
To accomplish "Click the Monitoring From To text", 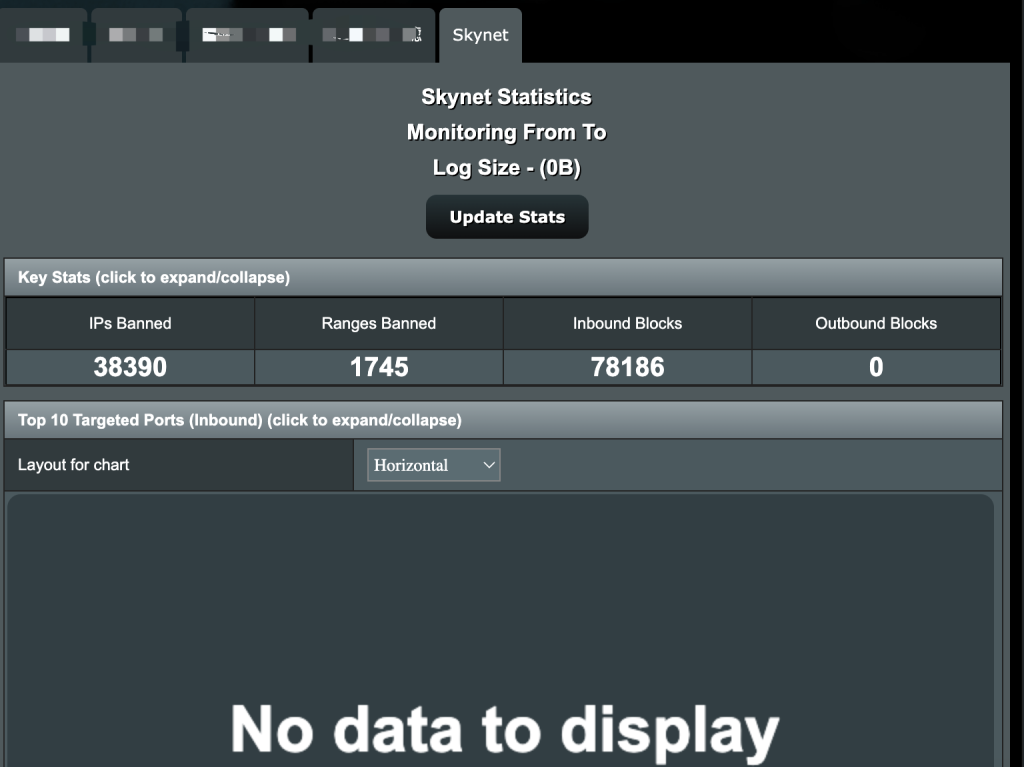I will pos(507,132).
